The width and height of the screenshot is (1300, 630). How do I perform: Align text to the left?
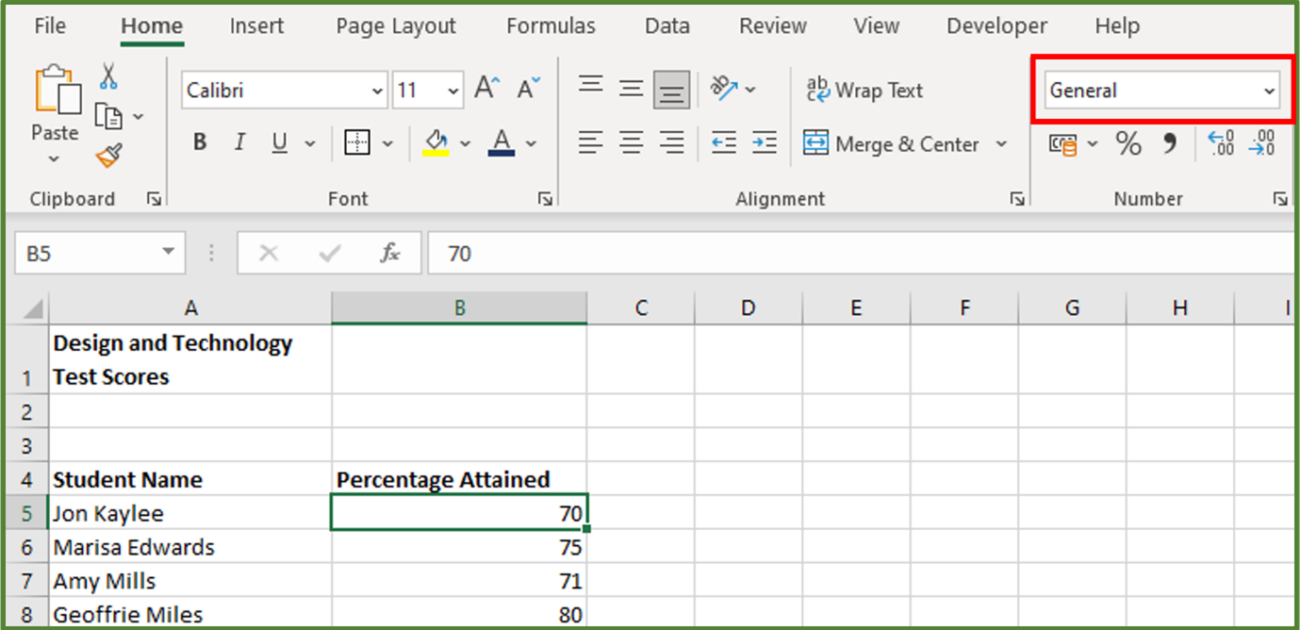(x=591, y=143)
